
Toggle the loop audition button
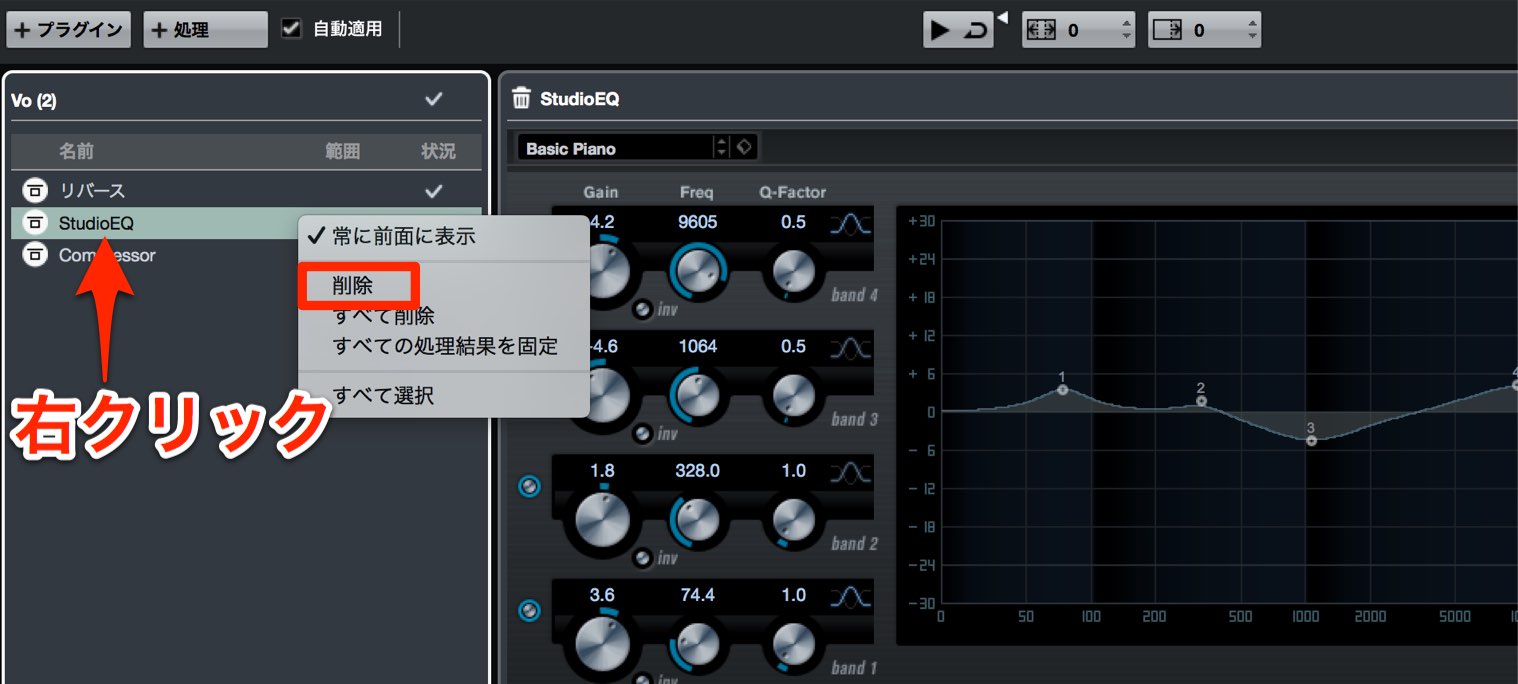tap(974, 31)
